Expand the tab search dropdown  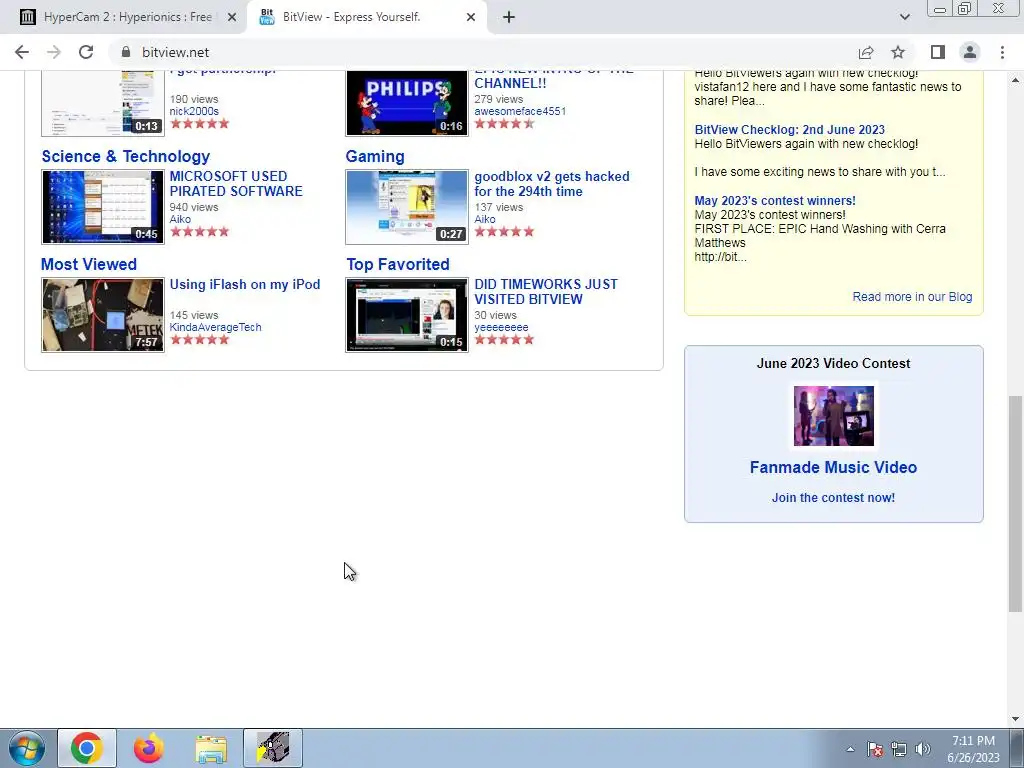904,17
